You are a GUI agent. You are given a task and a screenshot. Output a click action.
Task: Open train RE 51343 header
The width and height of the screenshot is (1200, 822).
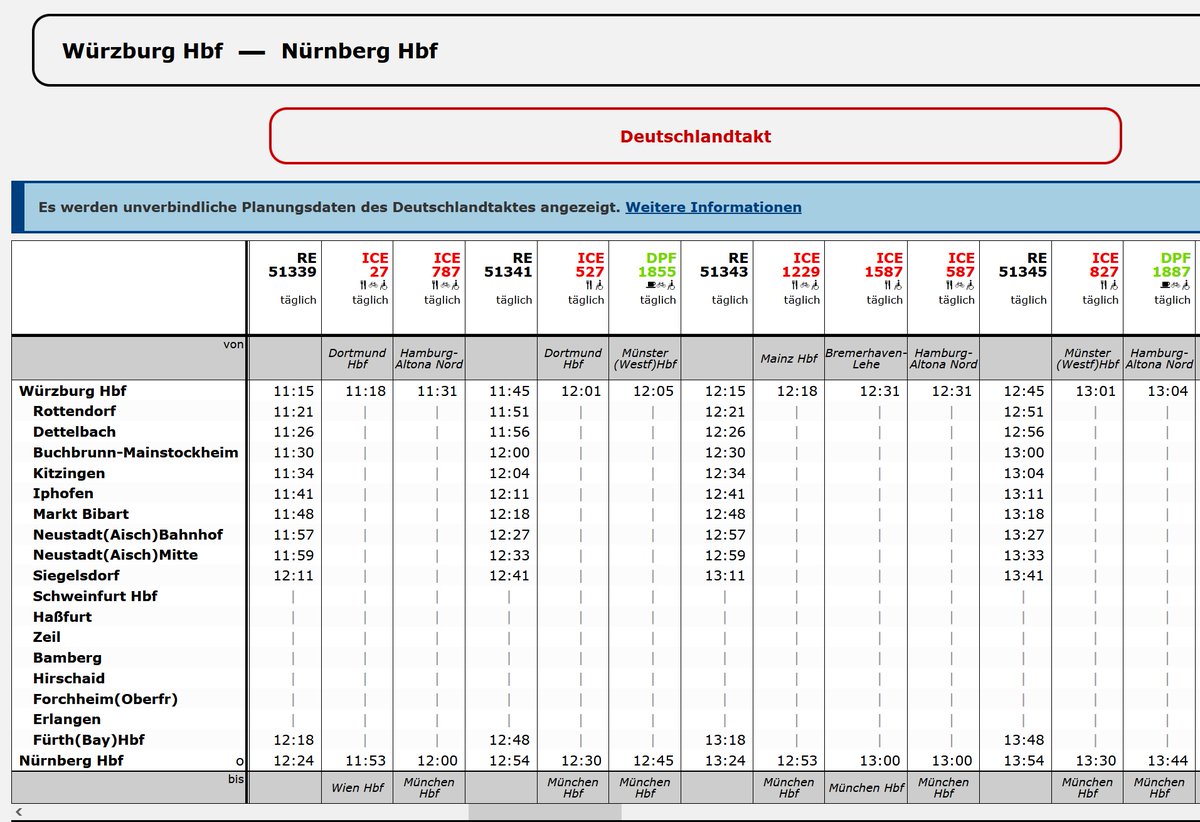coord(724,265)
